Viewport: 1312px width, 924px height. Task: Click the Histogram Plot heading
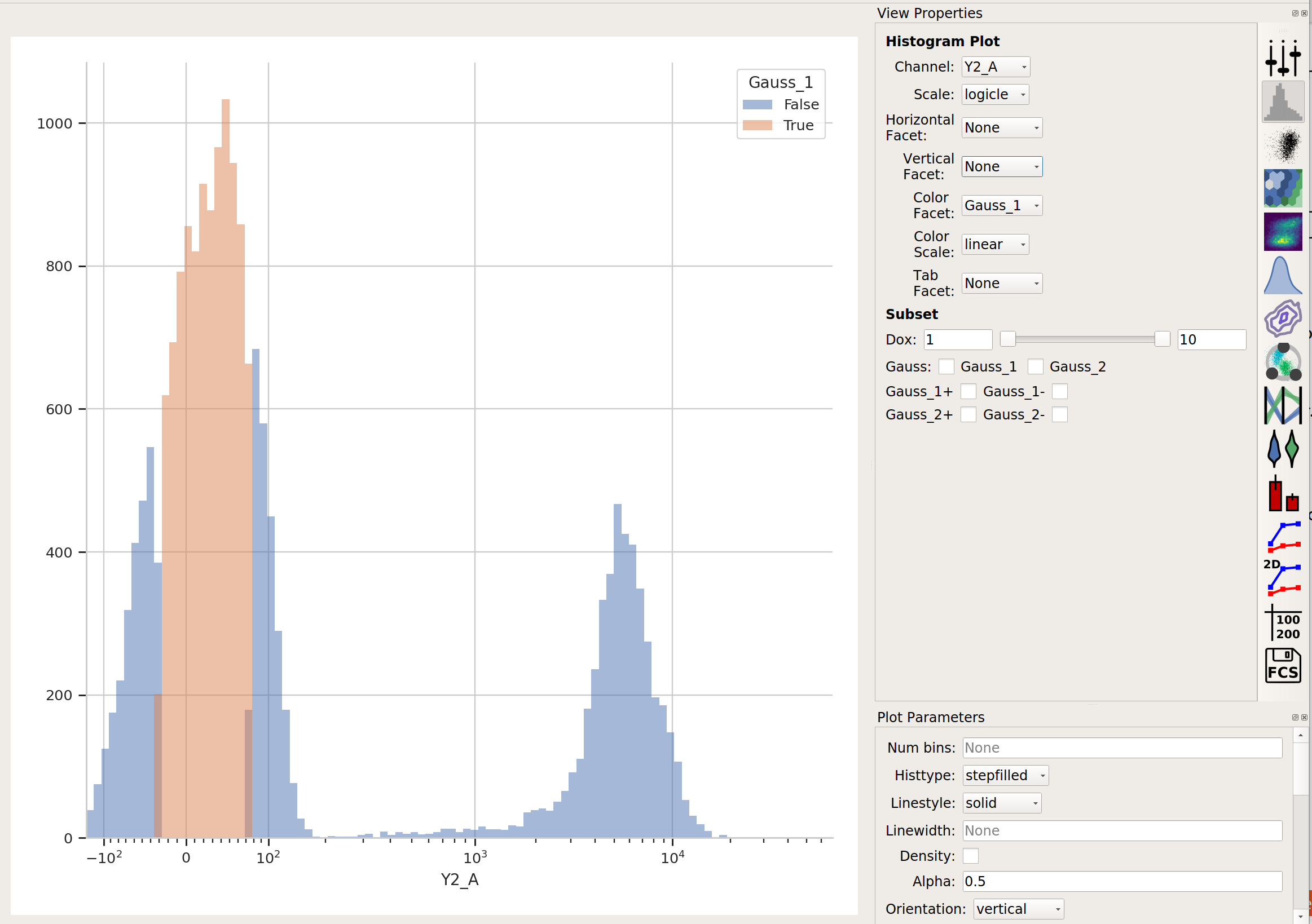[x=943, y=42]
